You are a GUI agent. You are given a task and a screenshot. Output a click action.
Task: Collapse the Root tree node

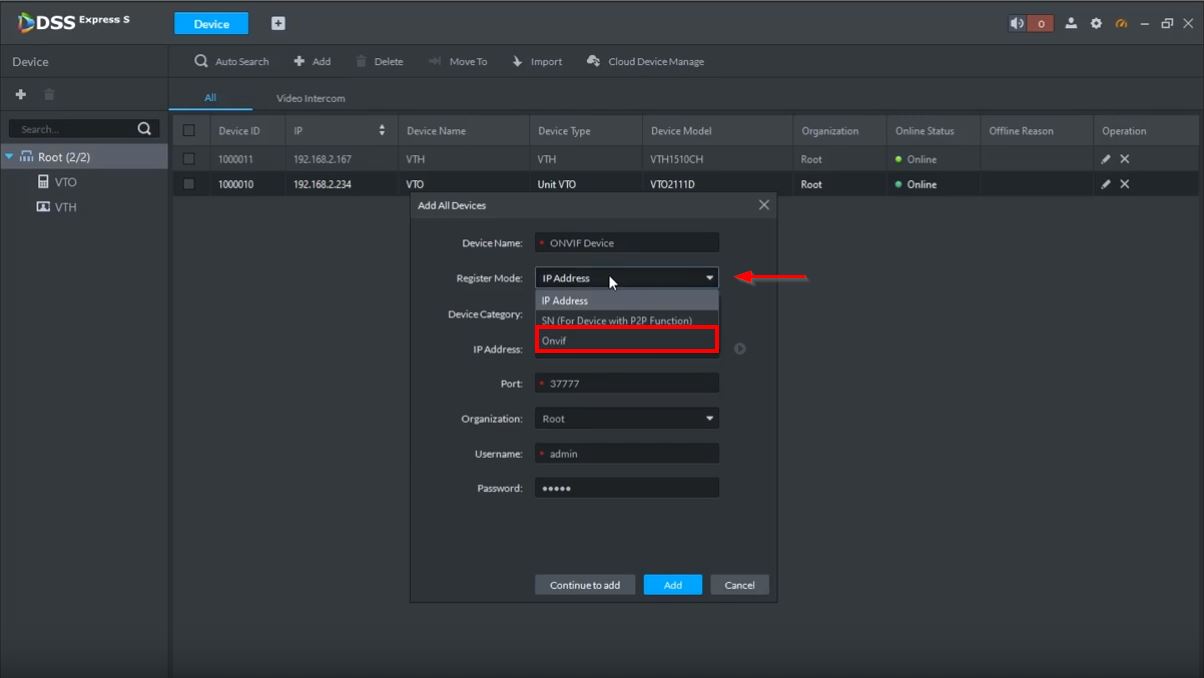9,157
